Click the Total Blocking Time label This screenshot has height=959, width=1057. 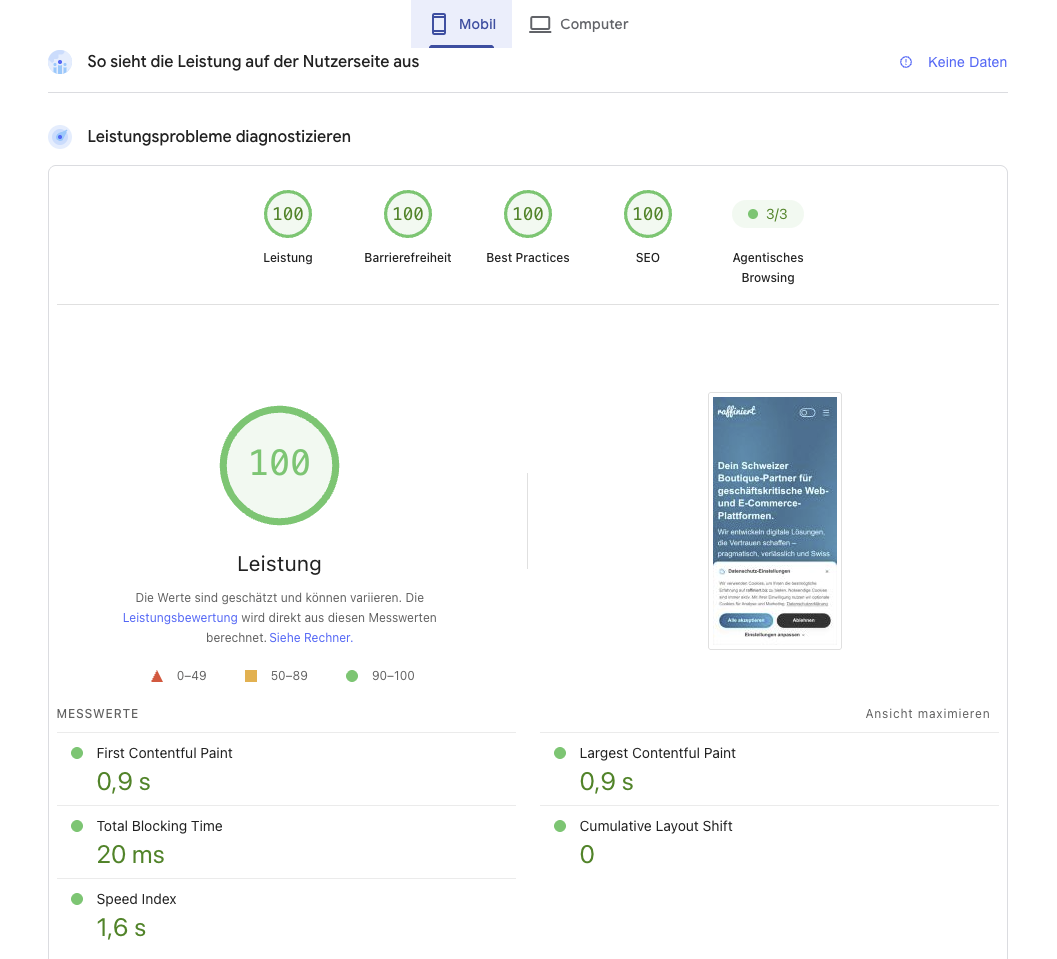(x=160, y=826)
